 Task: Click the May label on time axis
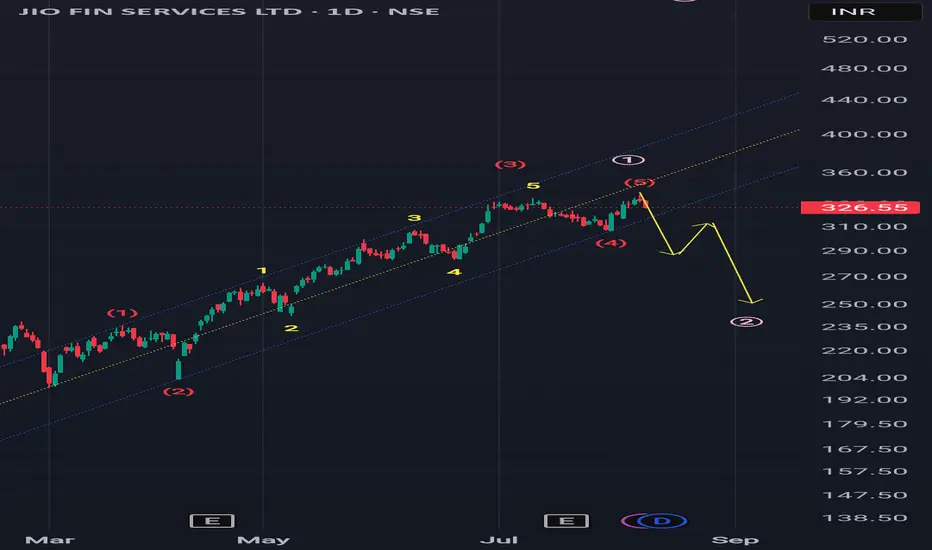(263, 540)
